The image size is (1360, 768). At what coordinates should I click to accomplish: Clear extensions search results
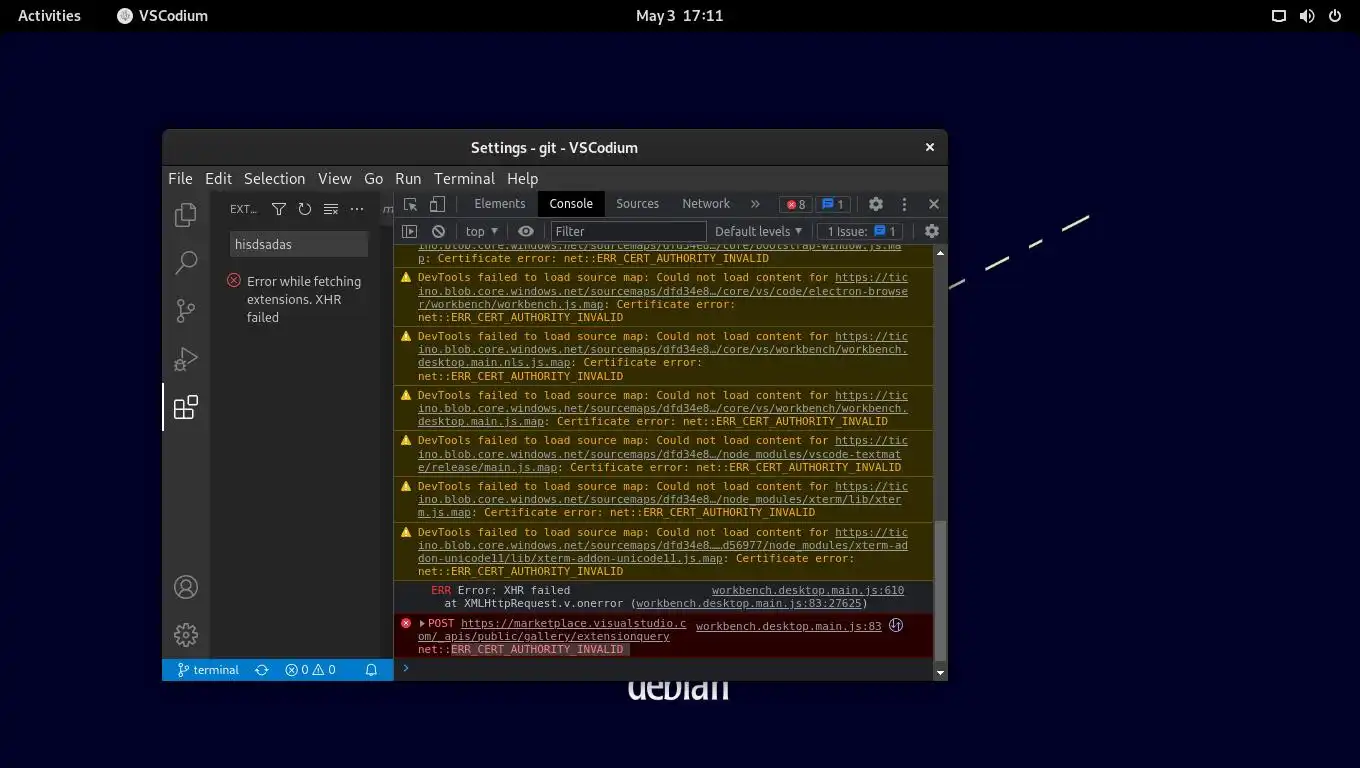pos(331,209)
